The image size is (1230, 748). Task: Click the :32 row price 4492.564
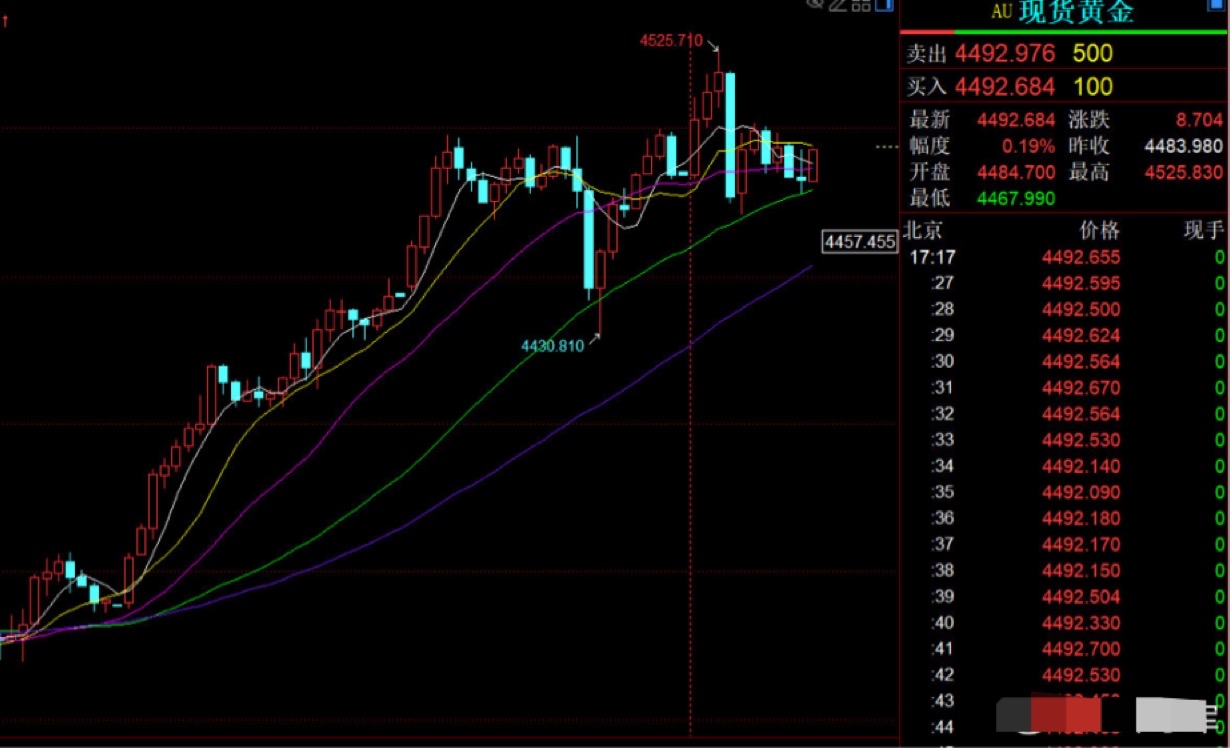[x=1081, y=414]
